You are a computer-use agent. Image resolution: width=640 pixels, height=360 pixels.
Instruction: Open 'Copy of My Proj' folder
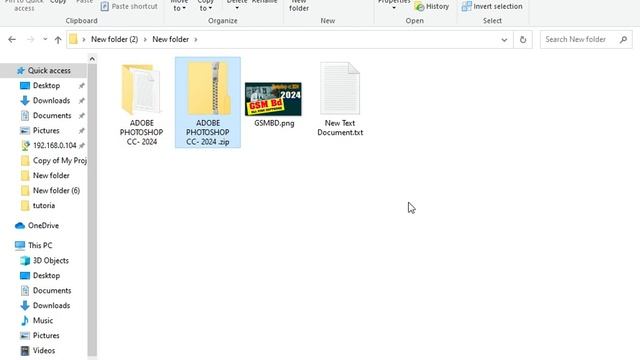click(53, 160)
